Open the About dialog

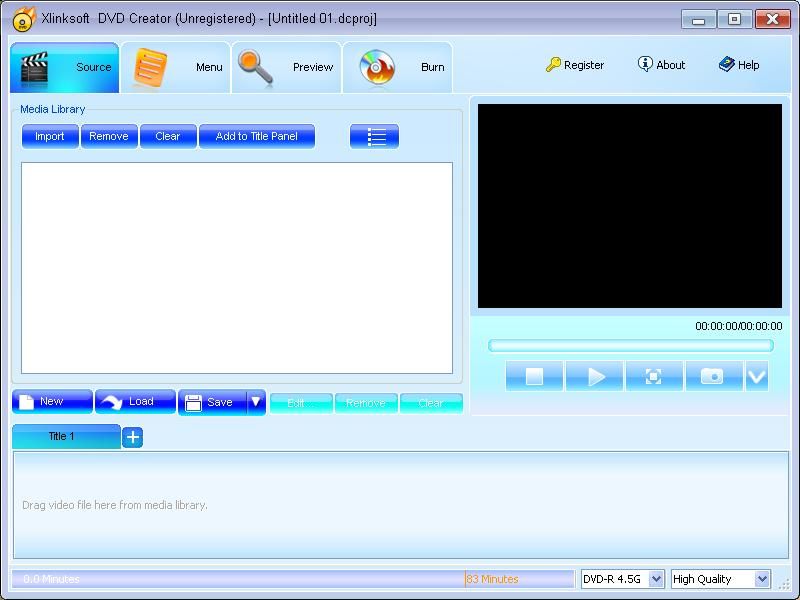(x=661, y=65)
